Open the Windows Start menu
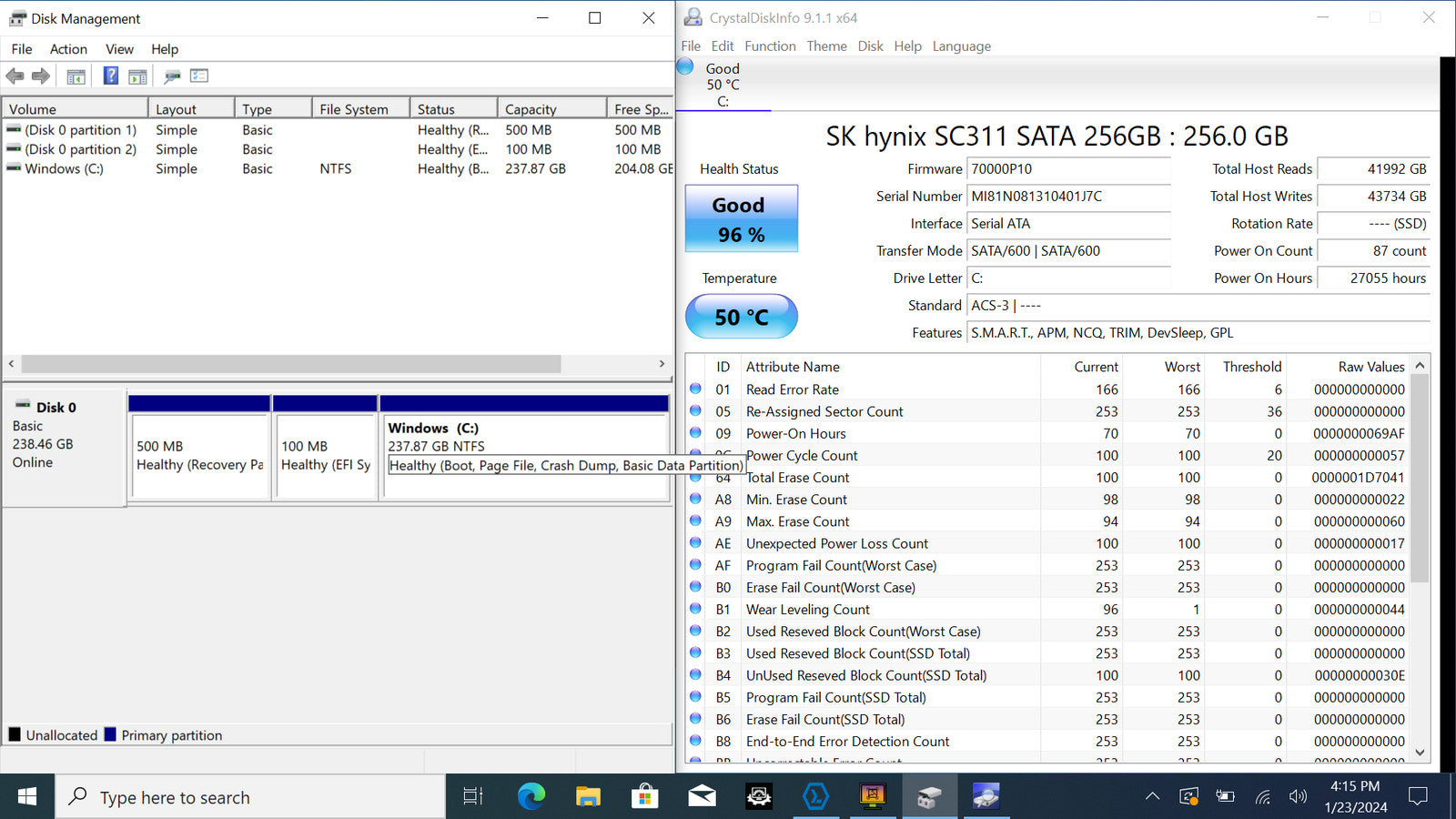1456x819 pixels. point(27,797)
